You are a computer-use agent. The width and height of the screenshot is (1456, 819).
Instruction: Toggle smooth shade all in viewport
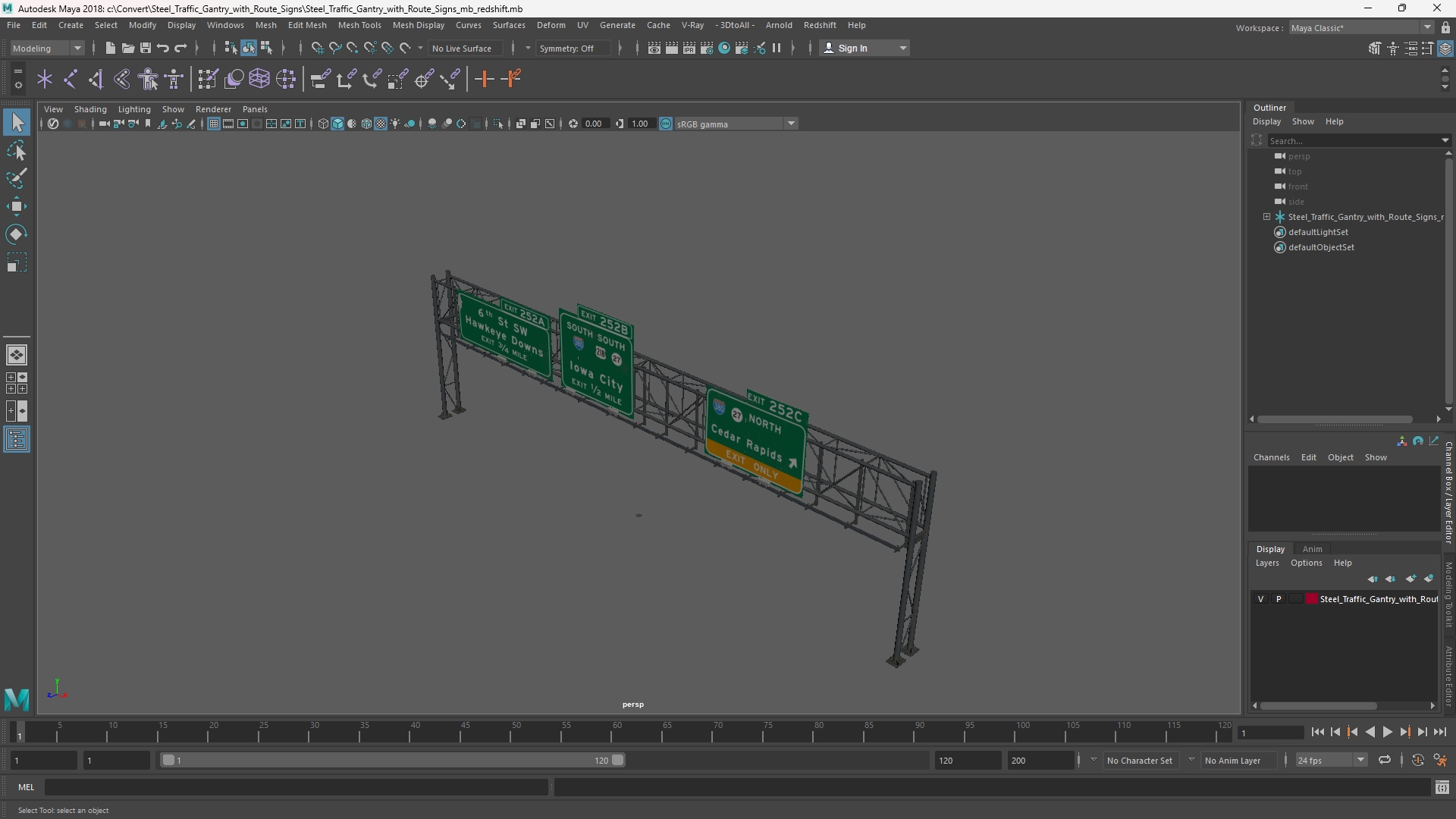[337, 124]
